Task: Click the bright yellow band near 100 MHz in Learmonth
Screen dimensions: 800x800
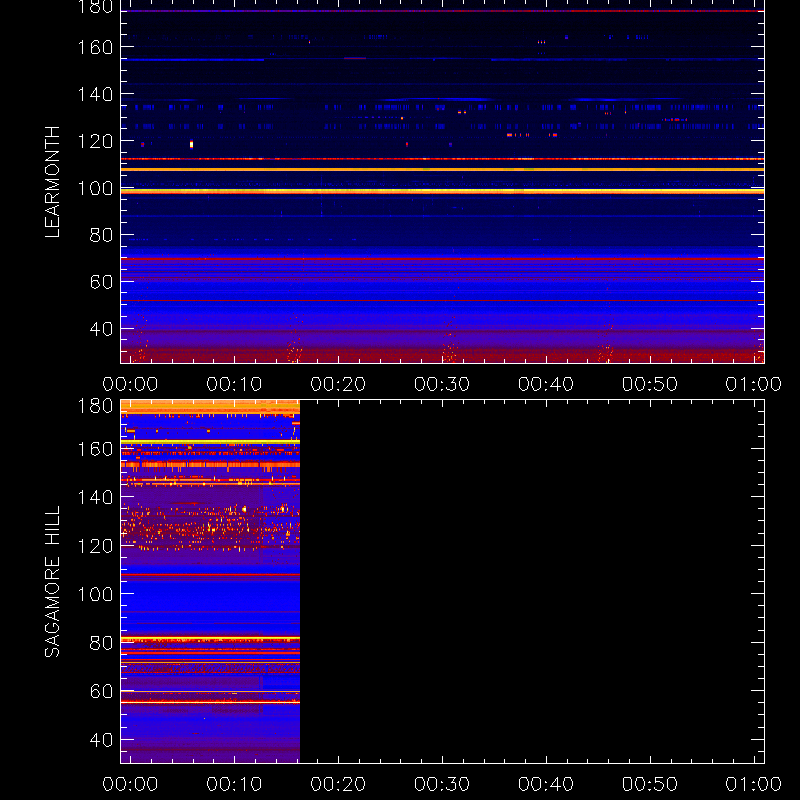Action: [442, 191]
